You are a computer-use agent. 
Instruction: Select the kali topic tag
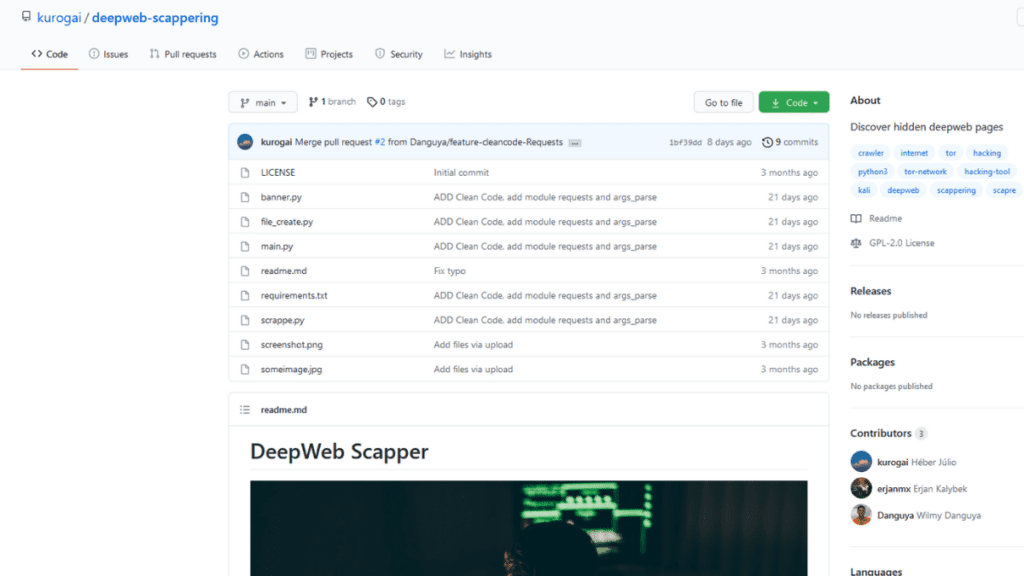click(x=864, y=191)
